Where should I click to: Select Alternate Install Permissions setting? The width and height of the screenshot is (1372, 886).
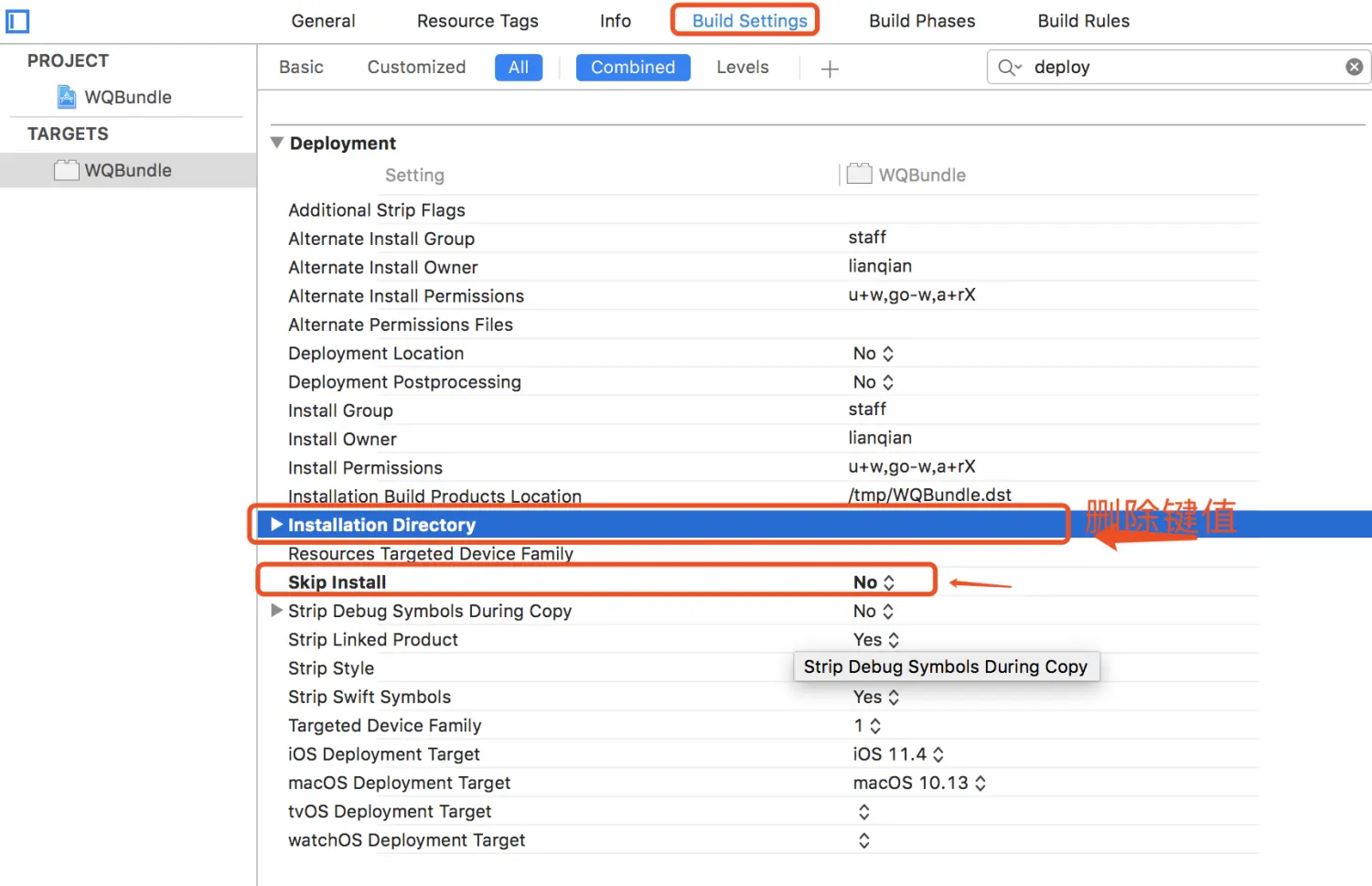pos(405,295)
